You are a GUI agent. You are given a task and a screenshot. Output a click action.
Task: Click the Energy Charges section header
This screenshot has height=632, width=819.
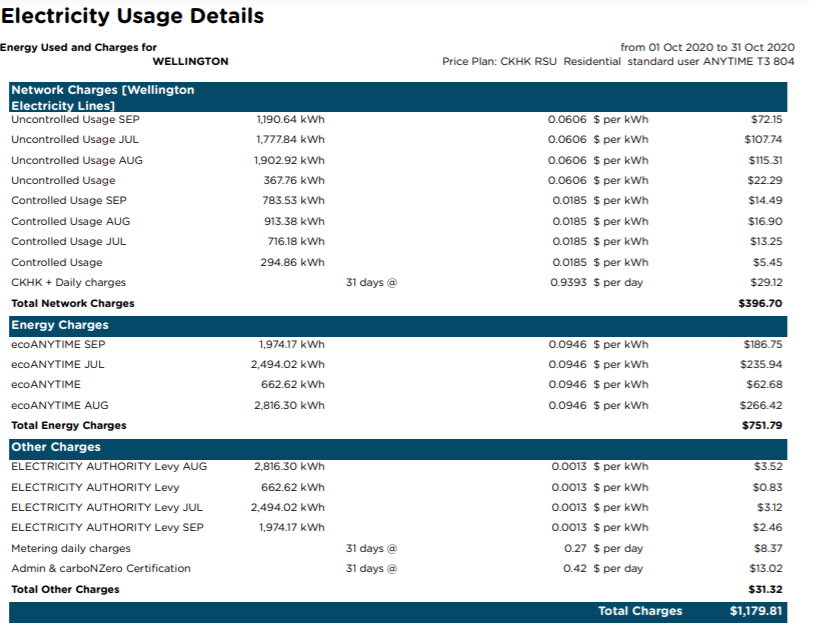pos(397,326)
